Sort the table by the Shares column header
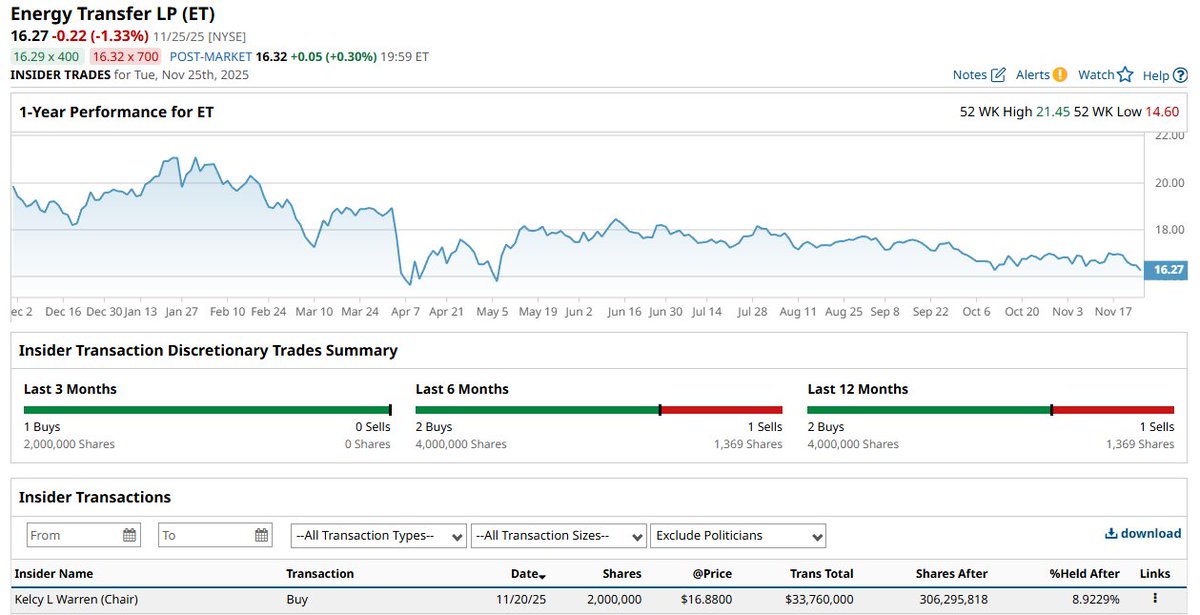1200x615 pixels. coord(621,573)
